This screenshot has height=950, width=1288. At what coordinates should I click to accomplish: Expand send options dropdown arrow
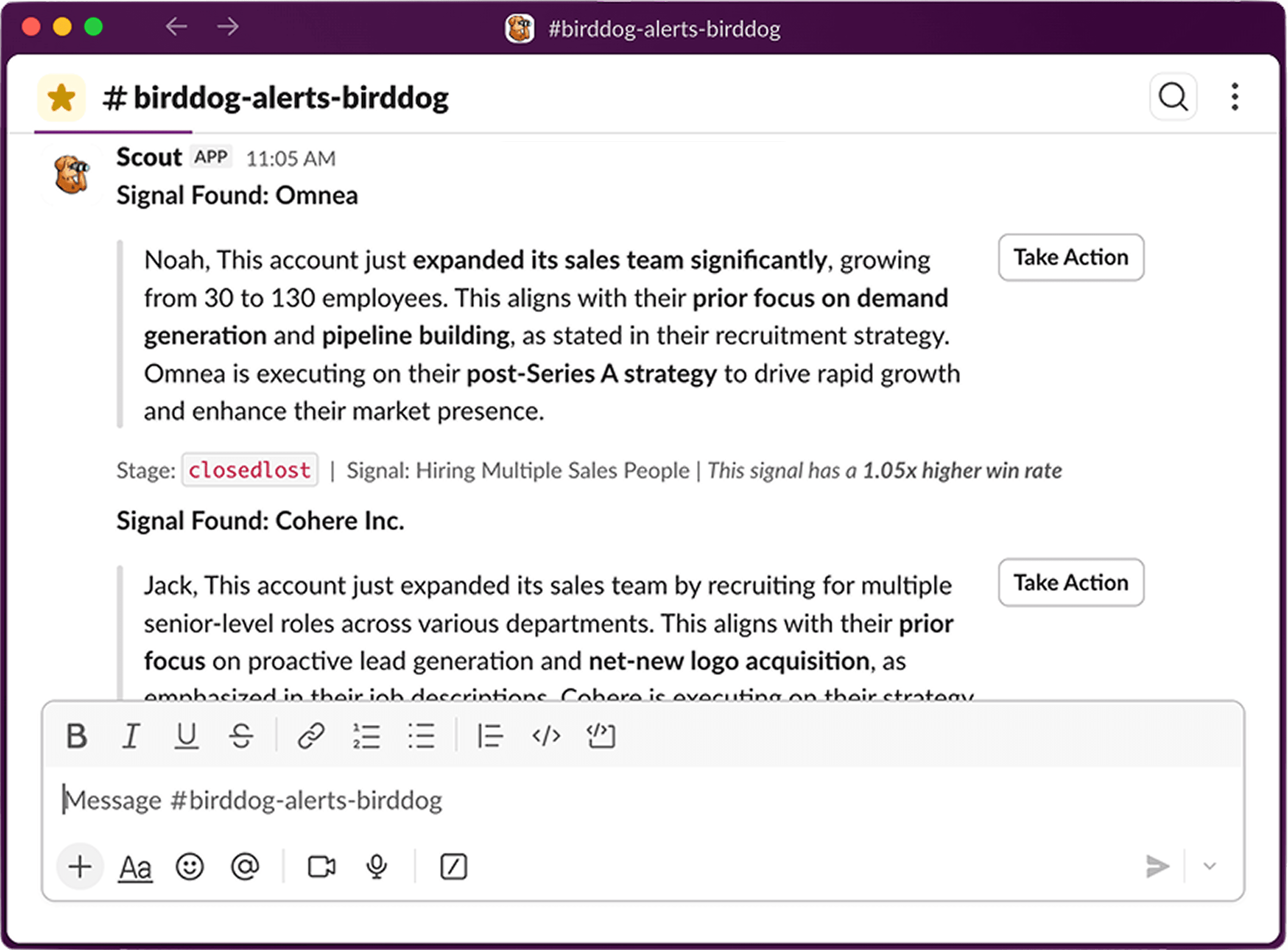pyautogui.click(x=1209, y=867)
